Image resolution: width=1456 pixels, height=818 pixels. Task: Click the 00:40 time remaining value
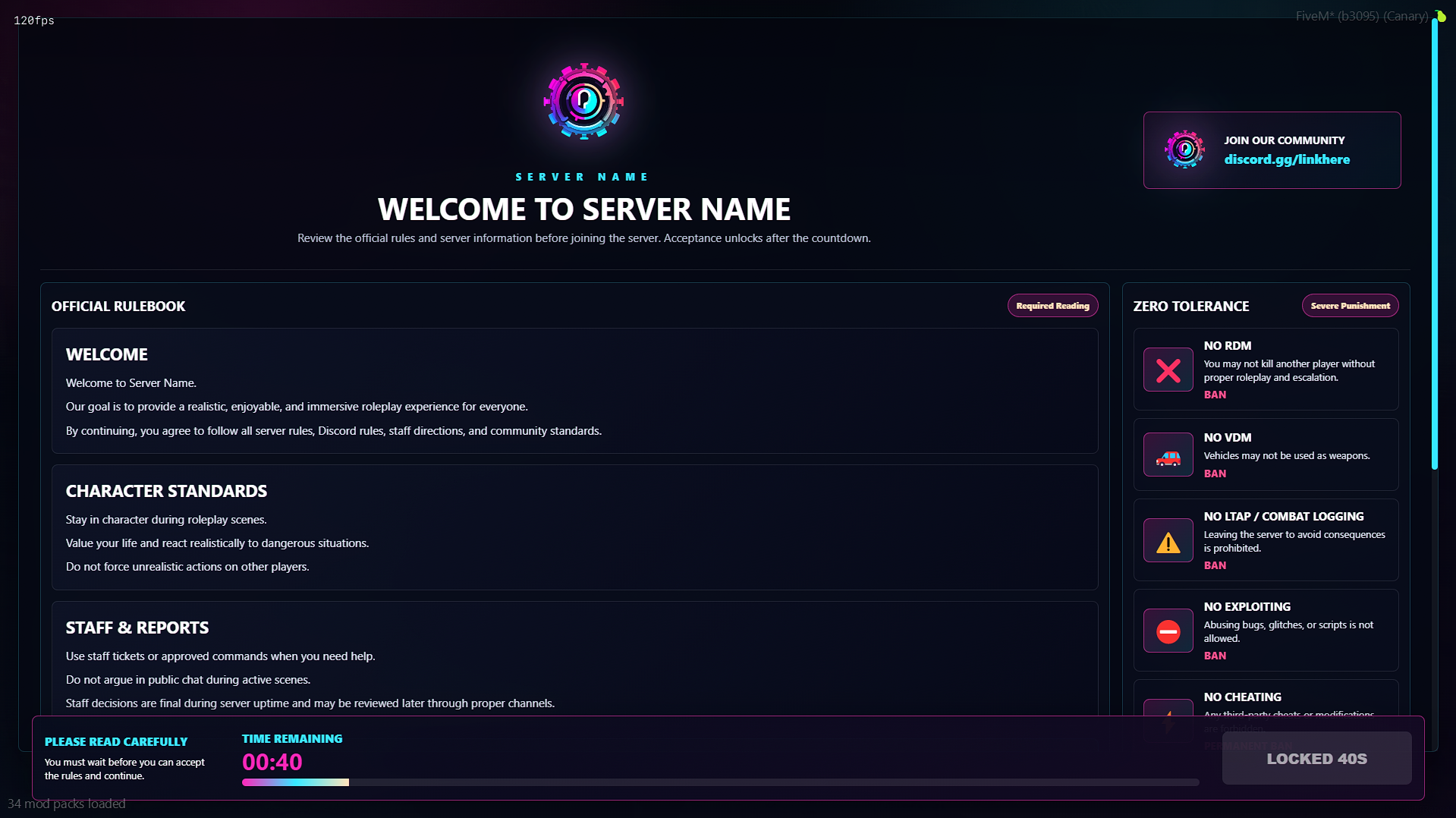click(272, 762)
